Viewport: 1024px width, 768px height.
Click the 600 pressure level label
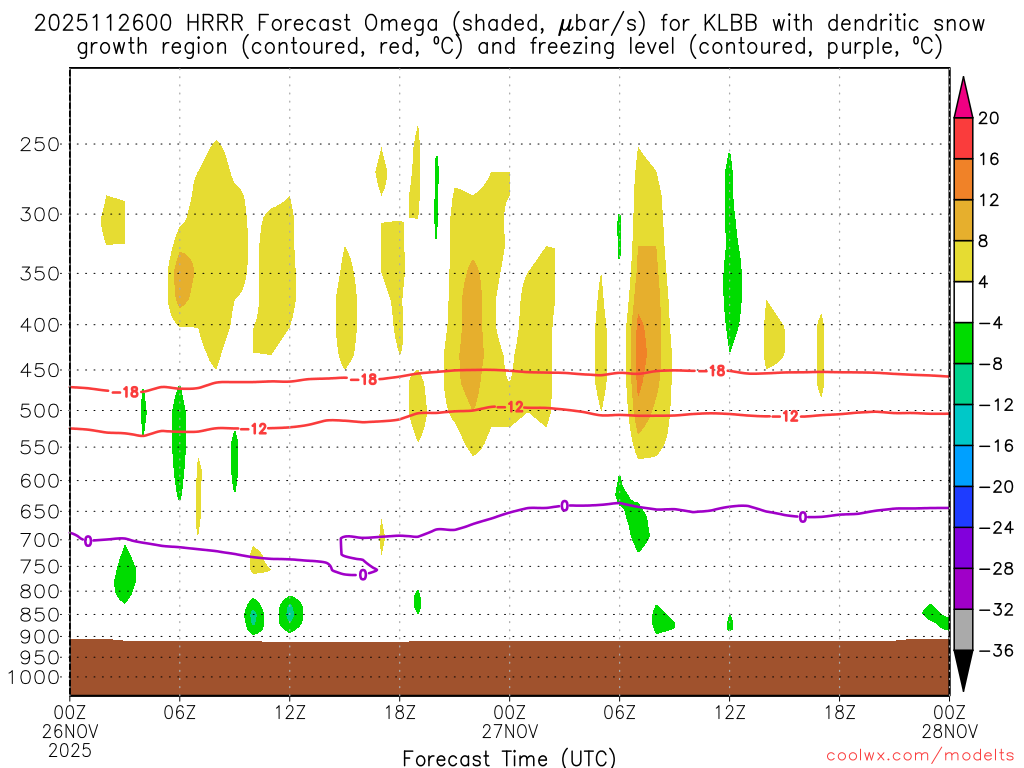(x=40, y=481)
